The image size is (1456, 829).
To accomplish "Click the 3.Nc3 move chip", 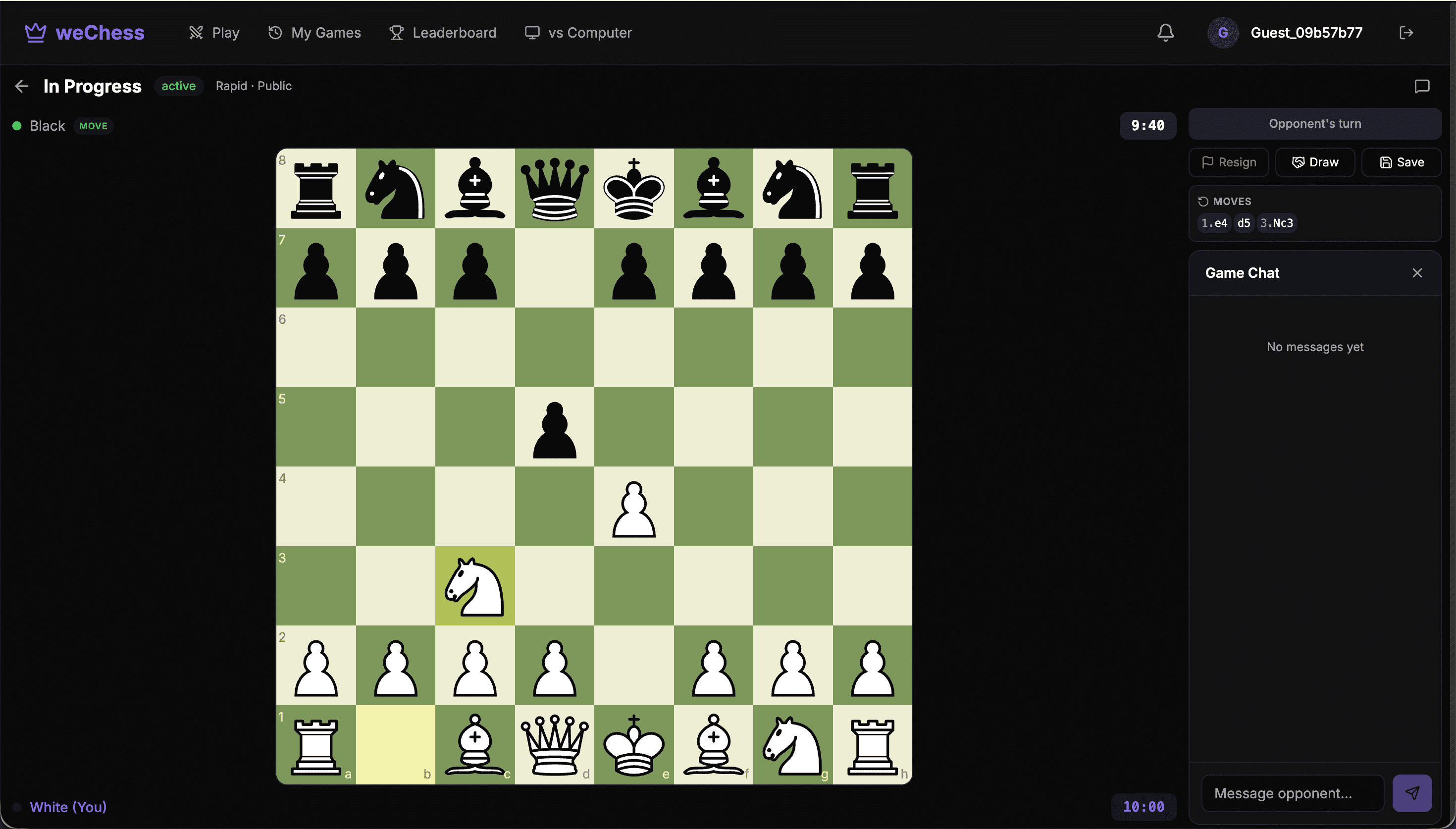I will (x=1276, y=223).
